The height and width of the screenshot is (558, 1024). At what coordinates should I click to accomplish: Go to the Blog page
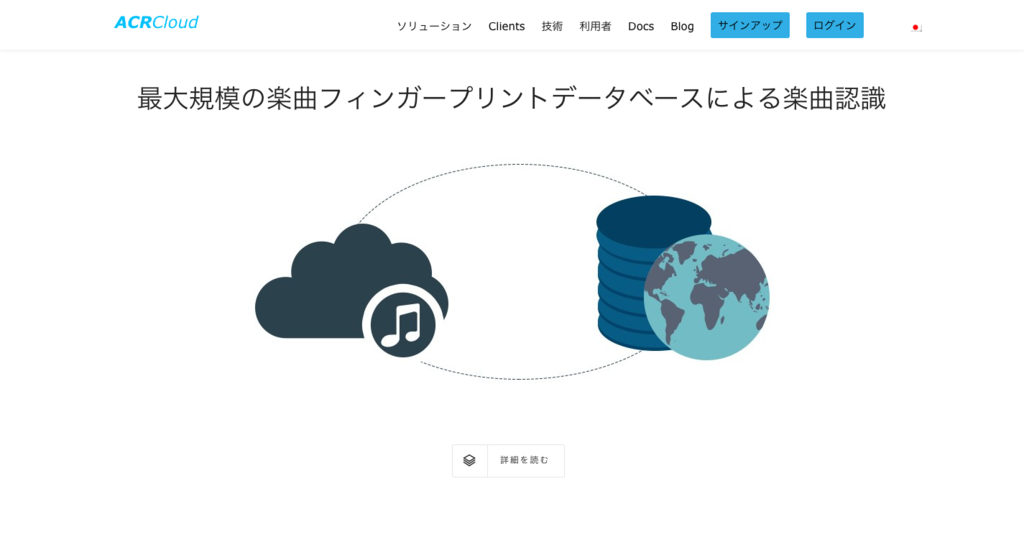pyautogui.click(x=682, y=26)
